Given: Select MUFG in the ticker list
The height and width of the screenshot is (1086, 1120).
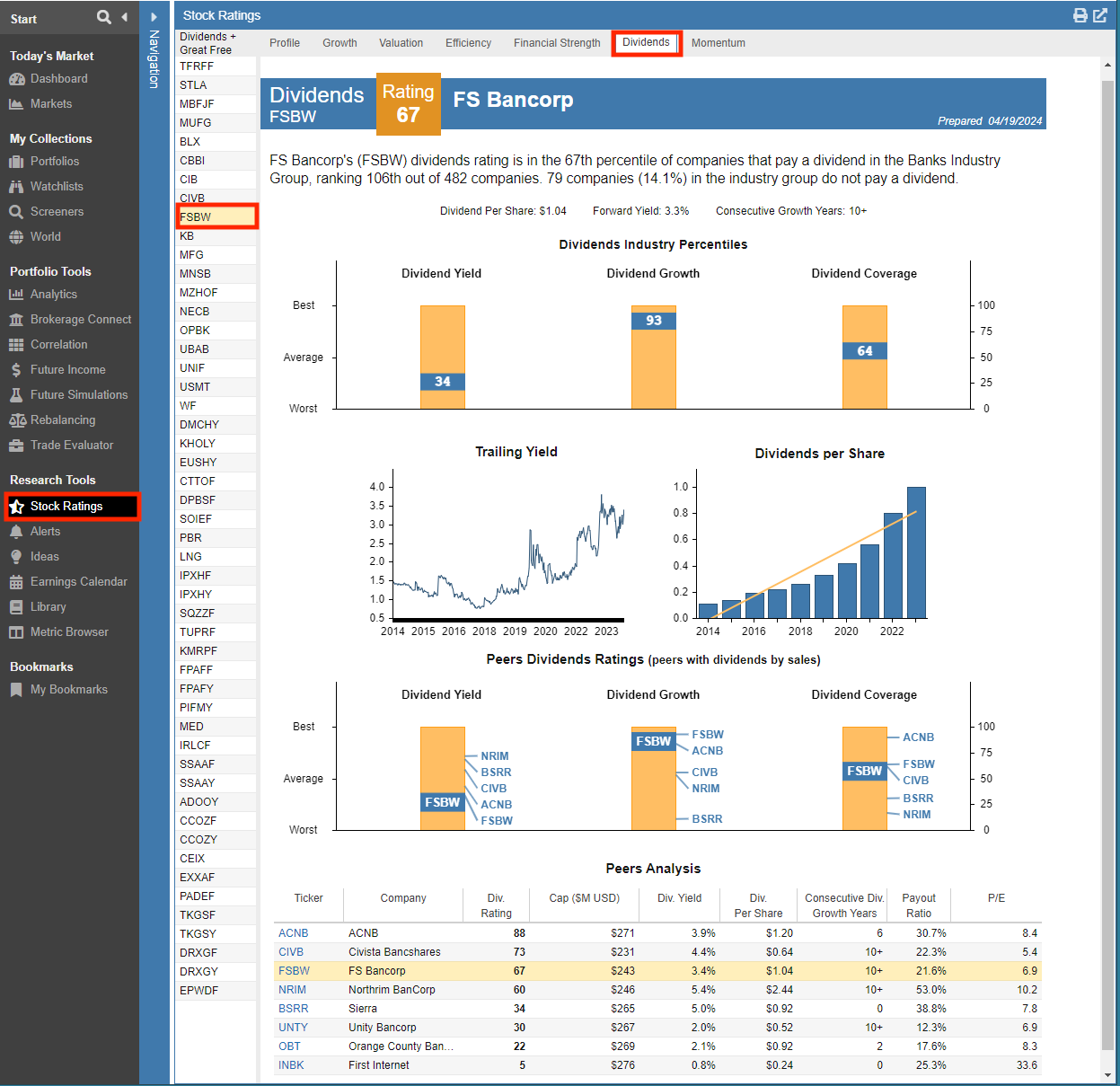Looking at the screenshot, I should tap(216, 123).
